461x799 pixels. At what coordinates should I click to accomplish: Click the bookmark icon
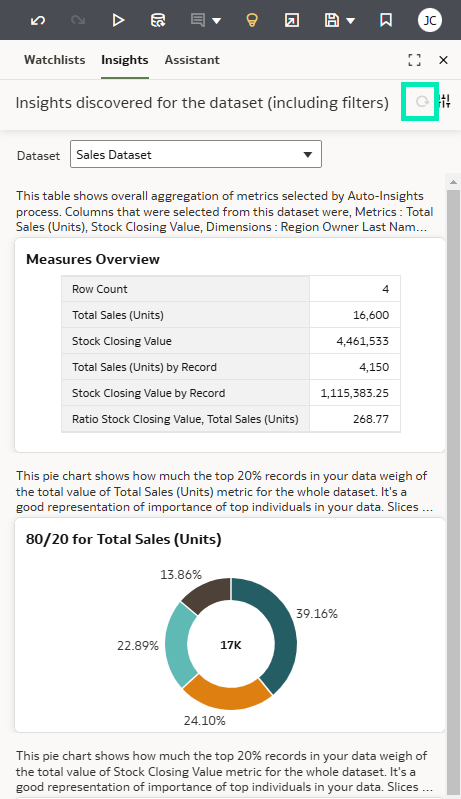coord(386,20)
